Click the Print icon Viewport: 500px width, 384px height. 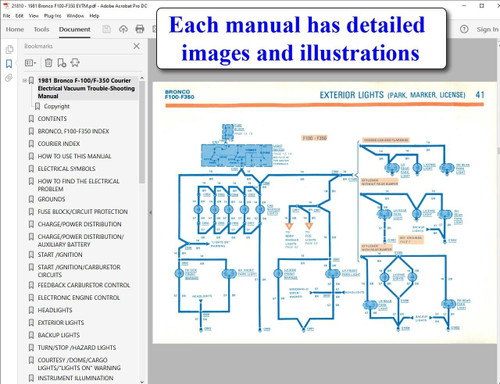(140, 29)
